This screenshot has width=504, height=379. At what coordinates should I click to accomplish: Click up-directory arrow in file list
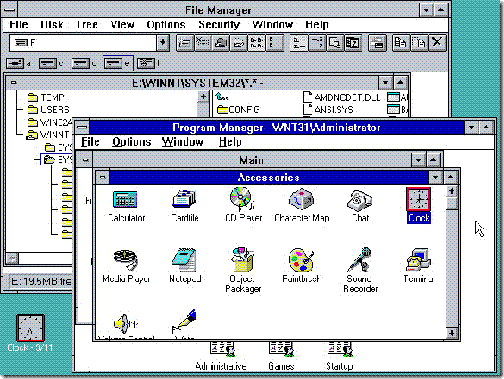(222, 97)
